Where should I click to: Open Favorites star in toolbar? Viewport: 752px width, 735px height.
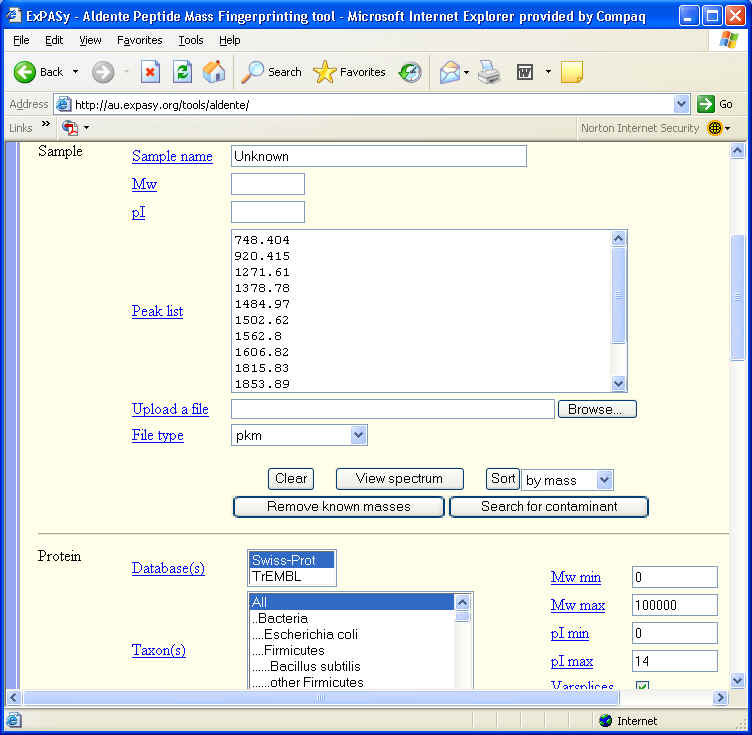[324, 72]
